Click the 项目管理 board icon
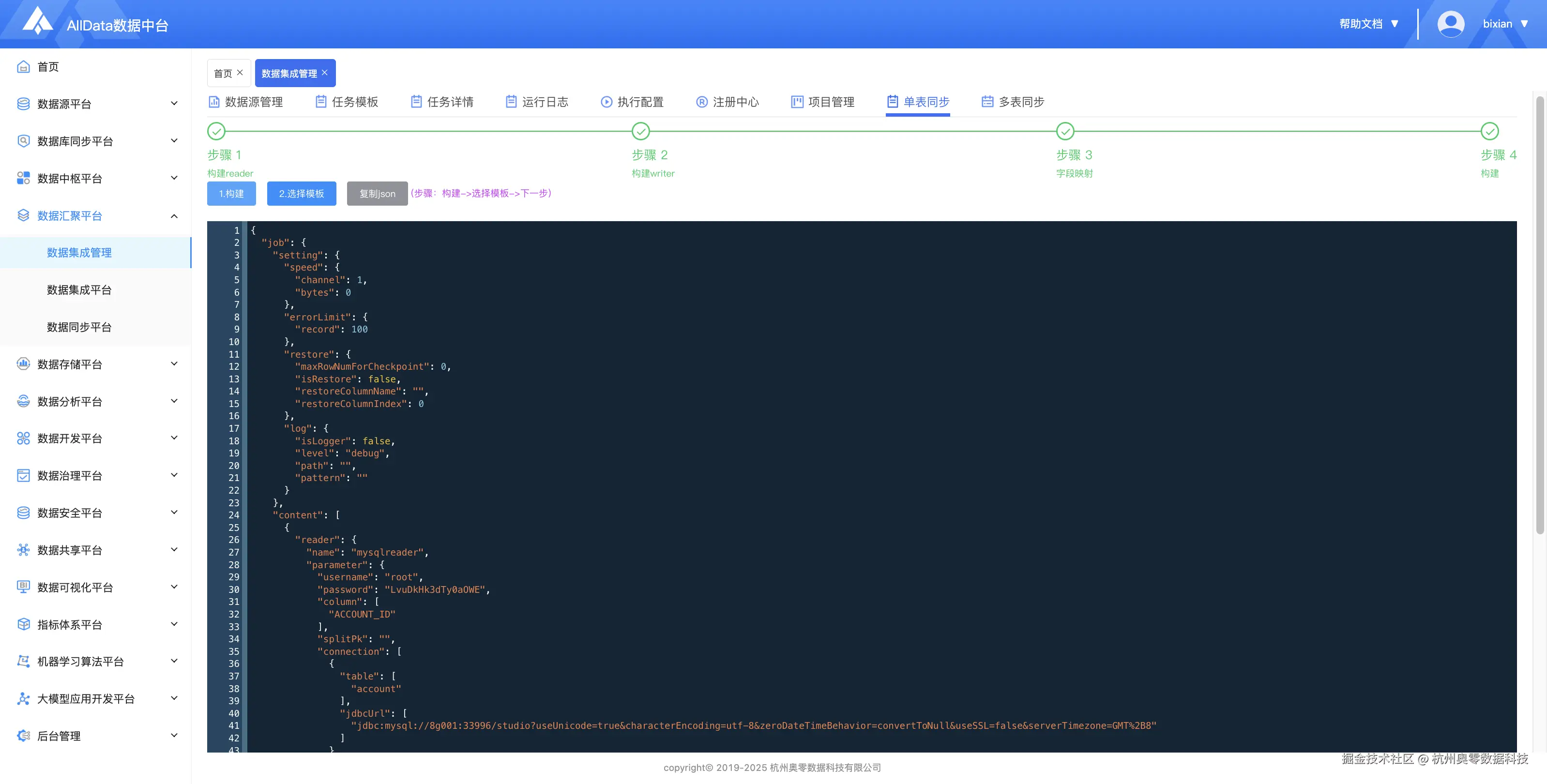 pos(797,102)
